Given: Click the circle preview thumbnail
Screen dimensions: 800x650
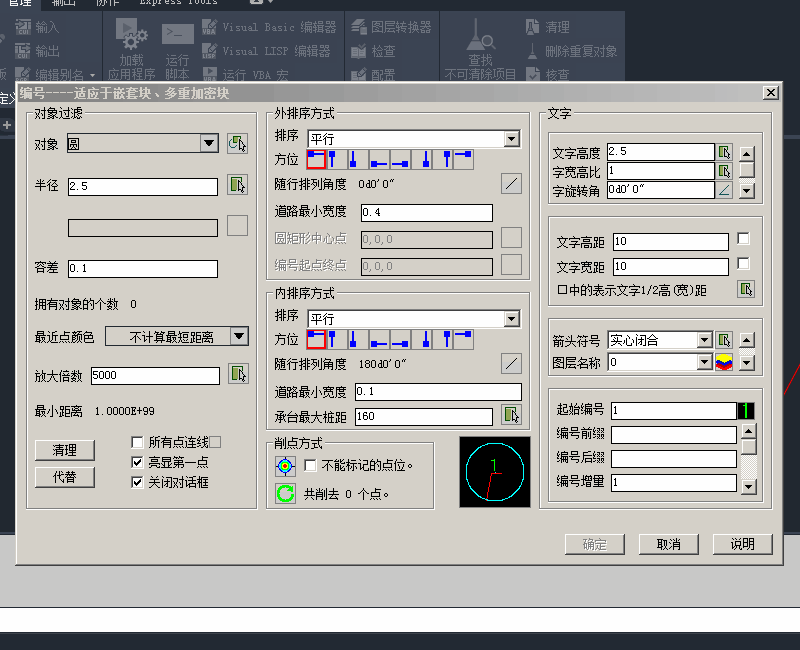Looking at the screenshot, I should (495, 472).
